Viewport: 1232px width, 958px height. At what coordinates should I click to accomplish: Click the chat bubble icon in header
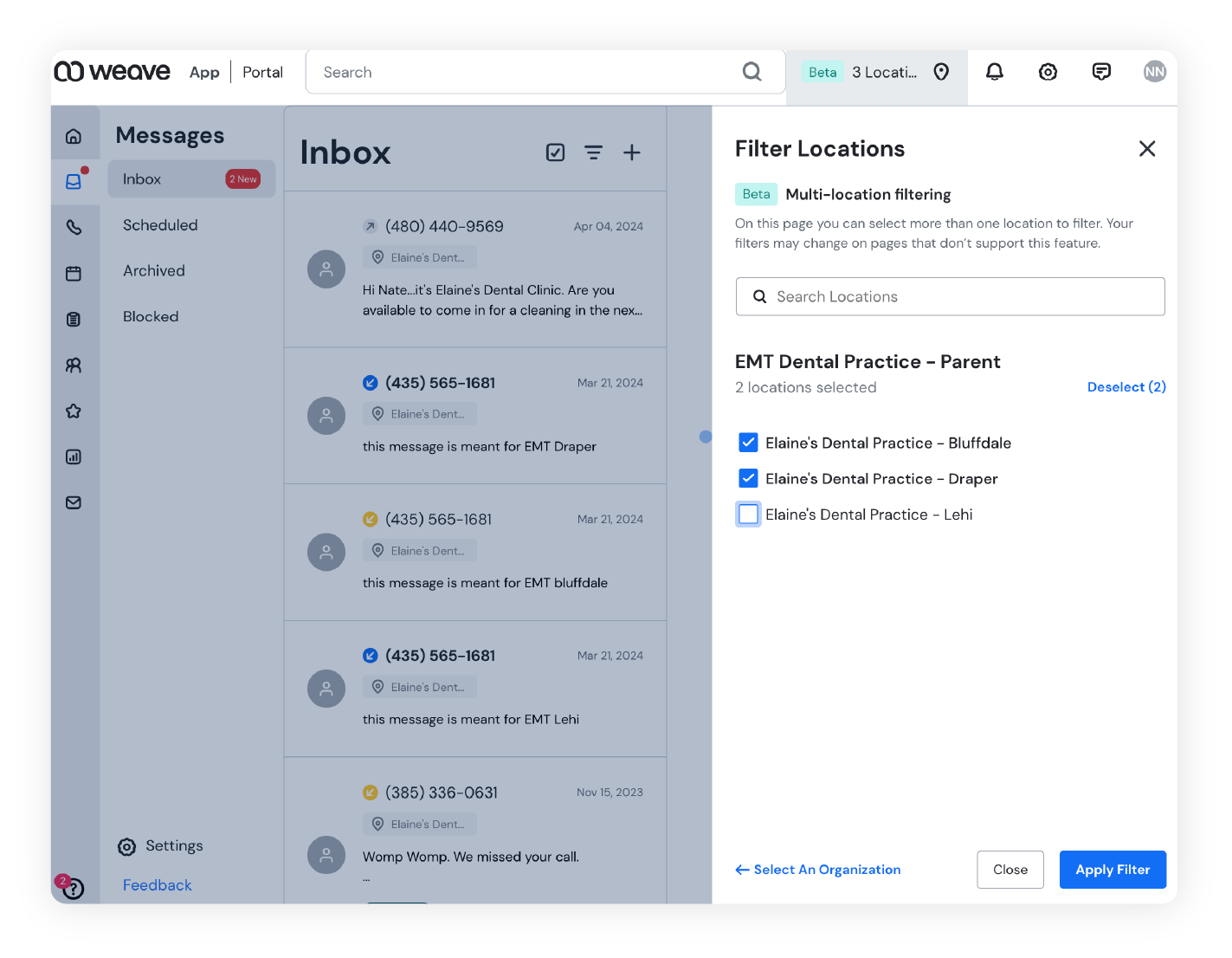tap(1101, 72)
